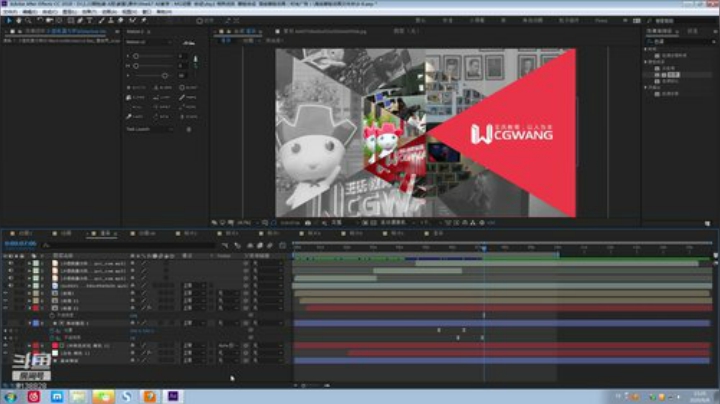
Task: Select the Selection arrow tool
Action: (x=8, y=21)
